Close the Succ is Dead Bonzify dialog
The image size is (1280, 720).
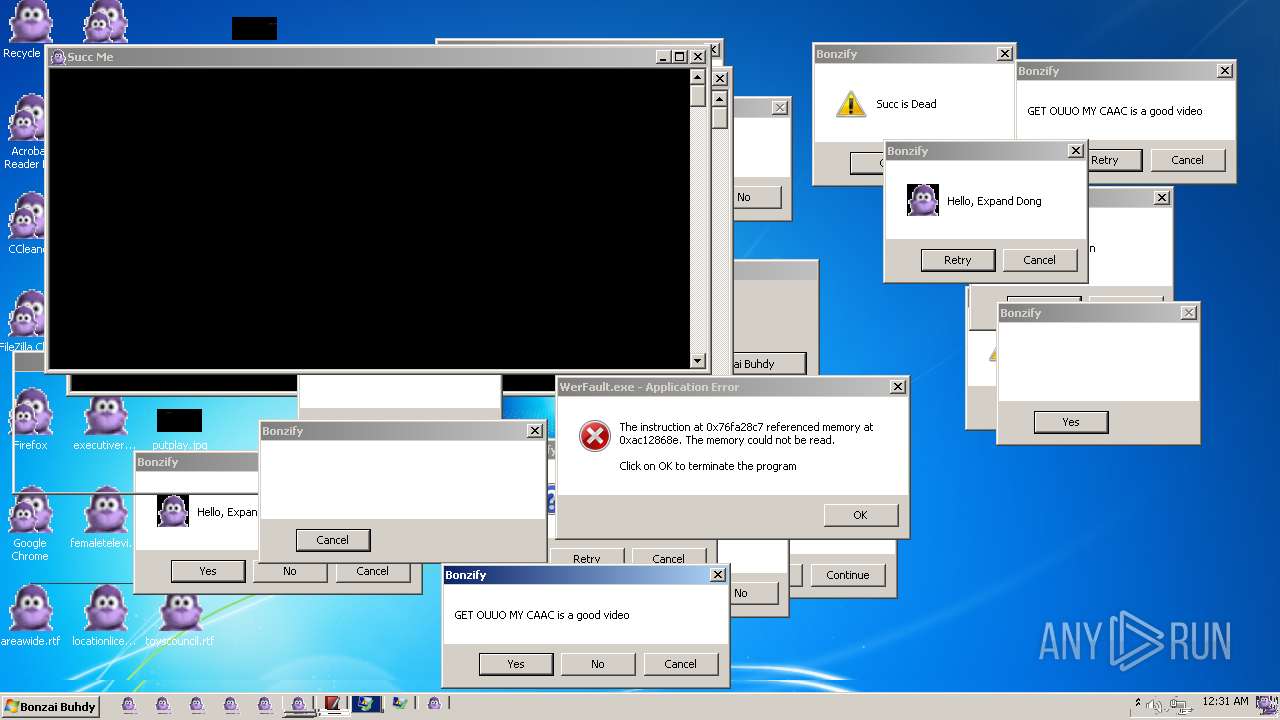coord(1005,54)
